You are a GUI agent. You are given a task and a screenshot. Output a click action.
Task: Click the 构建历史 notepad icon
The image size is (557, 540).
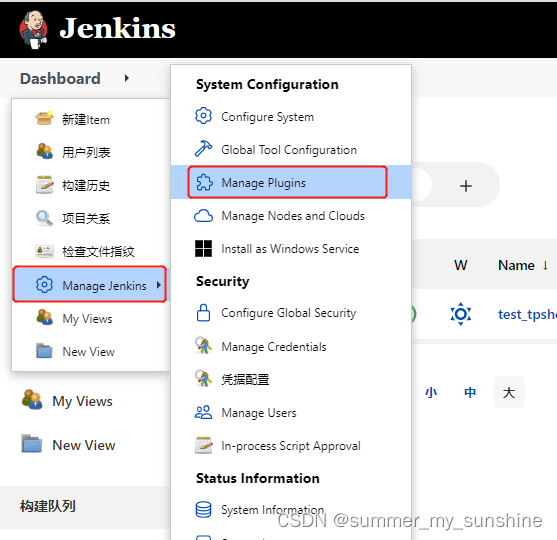(44, 184)
